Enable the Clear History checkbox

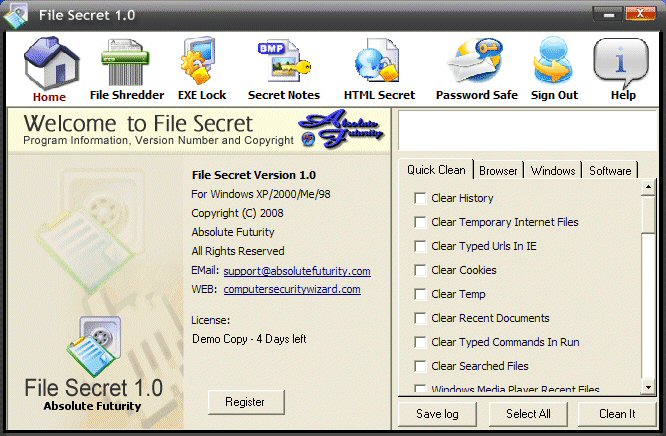click(420, 198)
